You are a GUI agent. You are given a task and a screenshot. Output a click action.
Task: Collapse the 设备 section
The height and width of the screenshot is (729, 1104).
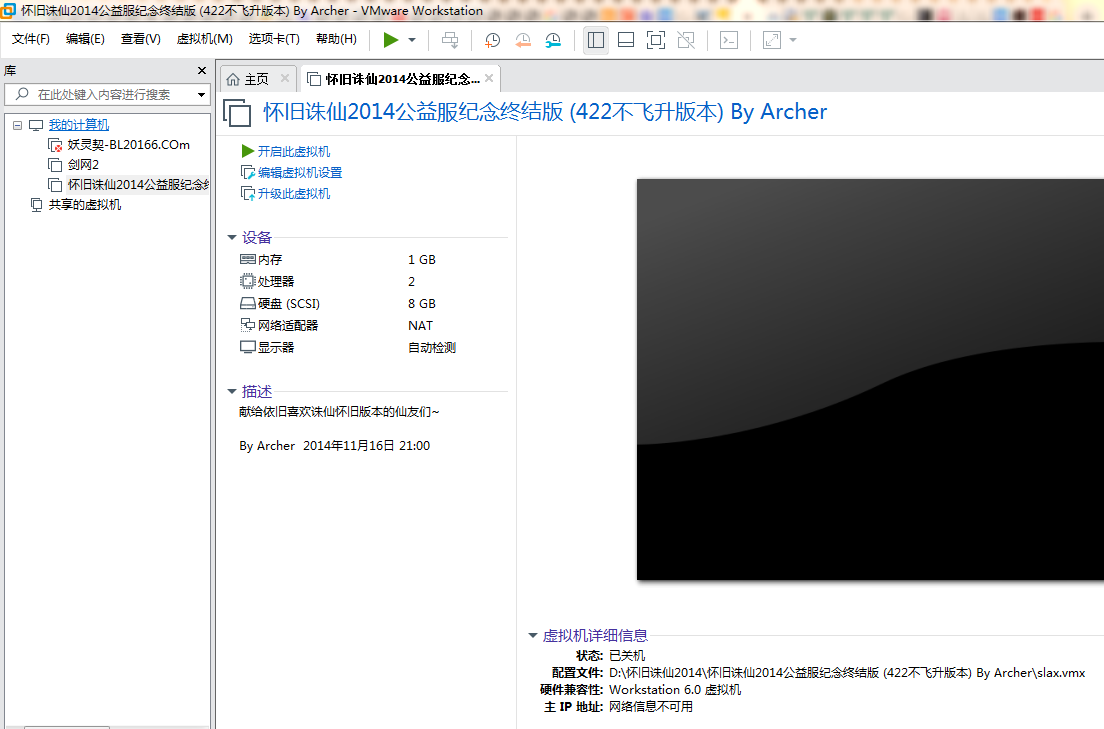click(232, 237)
